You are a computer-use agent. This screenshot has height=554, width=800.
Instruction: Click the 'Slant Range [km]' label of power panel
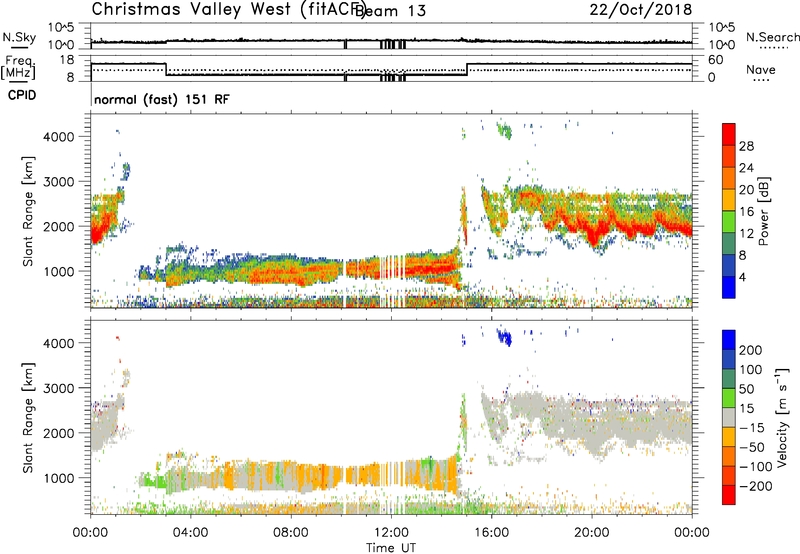(28, 211)
